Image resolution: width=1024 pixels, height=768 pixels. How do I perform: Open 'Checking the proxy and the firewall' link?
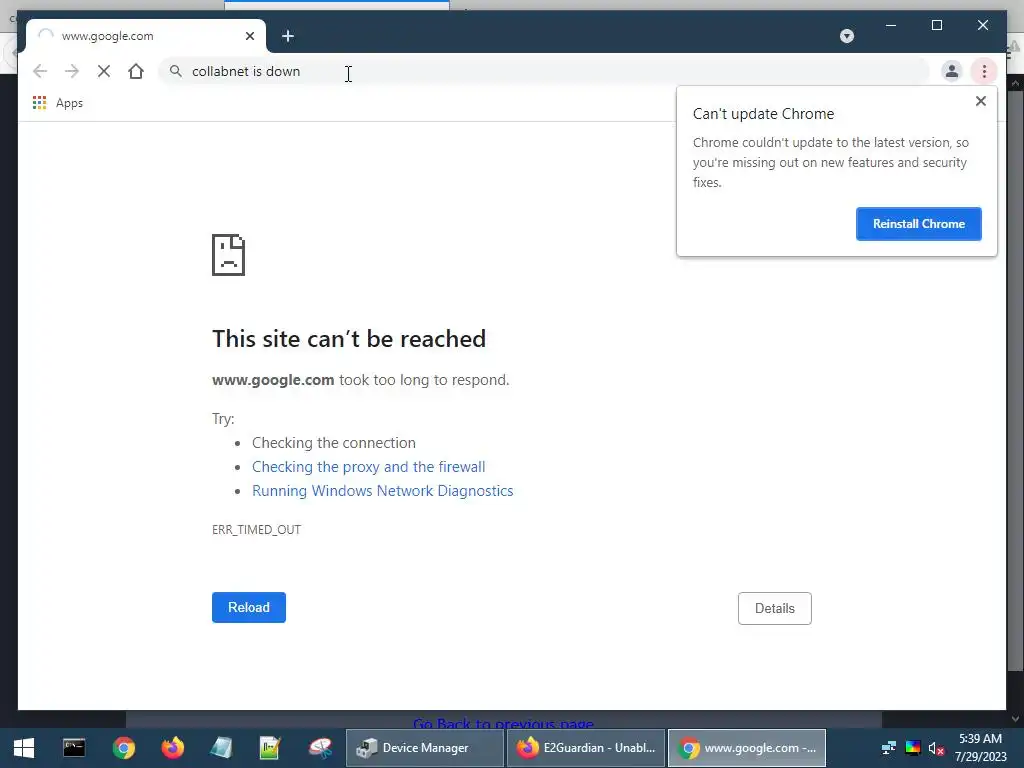pyautogui.click(x=368, y=467)
